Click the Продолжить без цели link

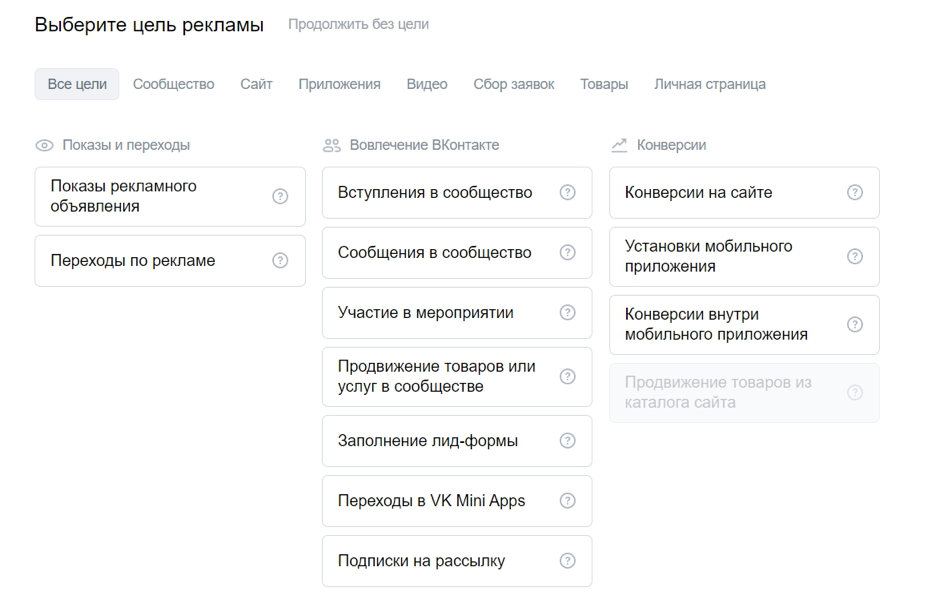tap(358, 24)
